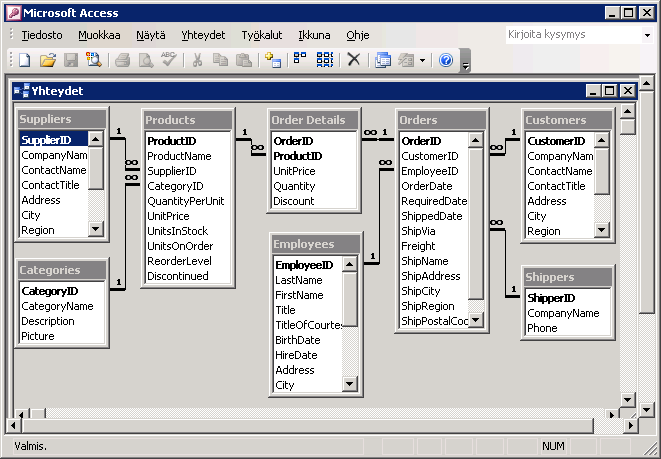Viewport: 661px width, 459px height.
Task: Click Customers list scroll down arrow
Action: click(602, 230)
